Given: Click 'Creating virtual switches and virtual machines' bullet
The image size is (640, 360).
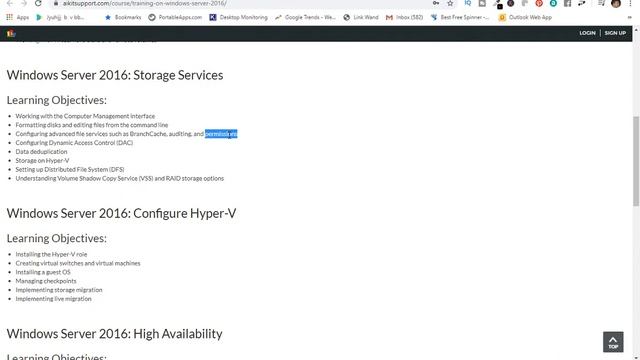Looking at the screenshot, I should (x=78, y=263).
